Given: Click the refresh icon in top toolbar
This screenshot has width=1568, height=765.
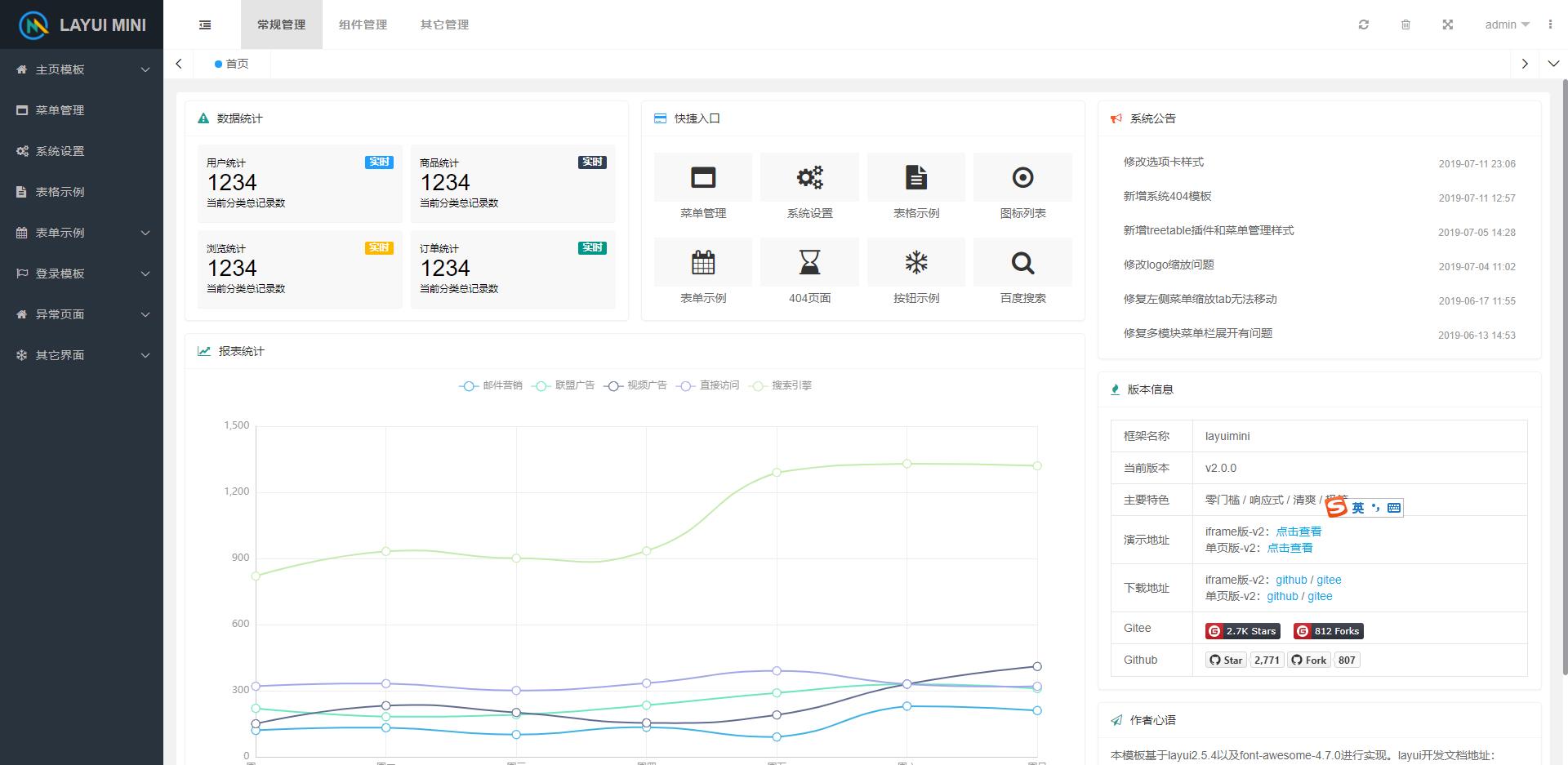Looking at the screenshot, I should click(1363, 24).
